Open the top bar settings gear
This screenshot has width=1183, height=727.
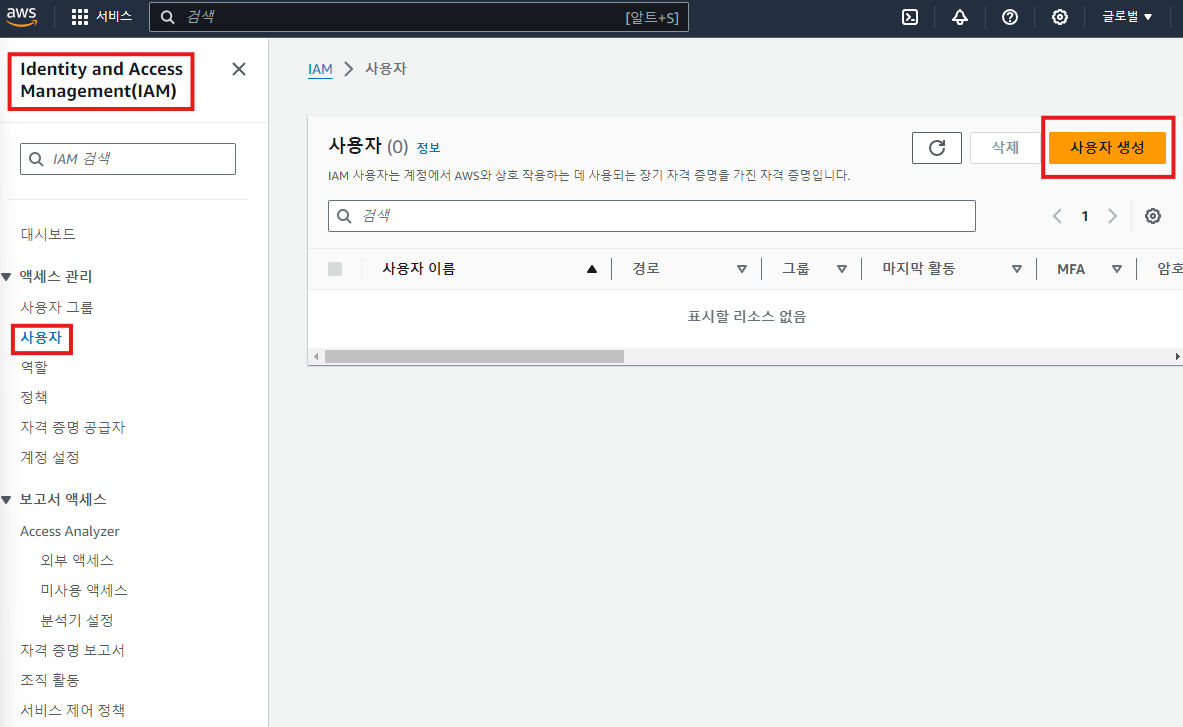click(x=1059, y=17)
